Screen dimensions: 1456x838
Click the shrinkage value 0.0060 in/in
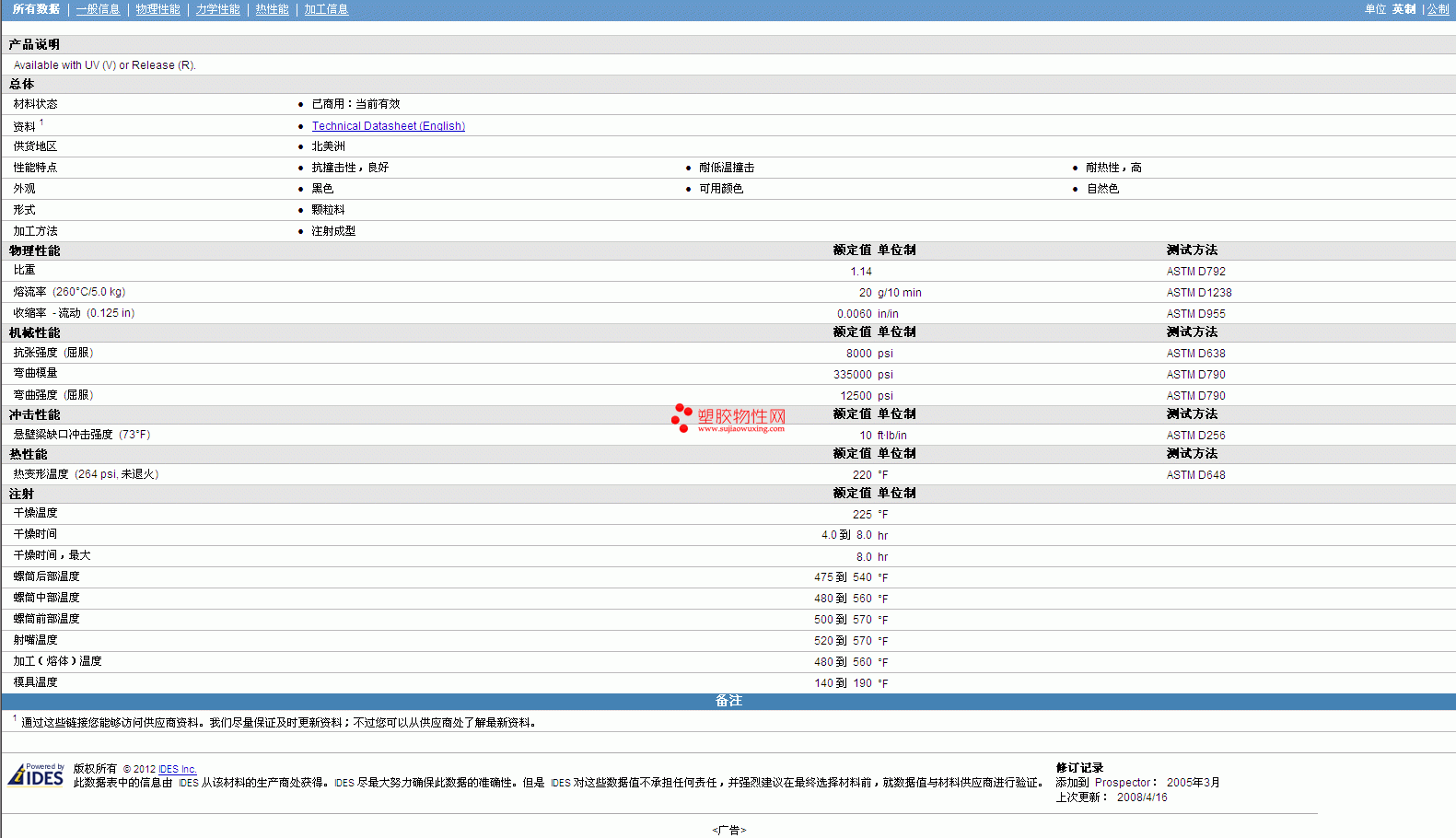(x=868, y=314)
